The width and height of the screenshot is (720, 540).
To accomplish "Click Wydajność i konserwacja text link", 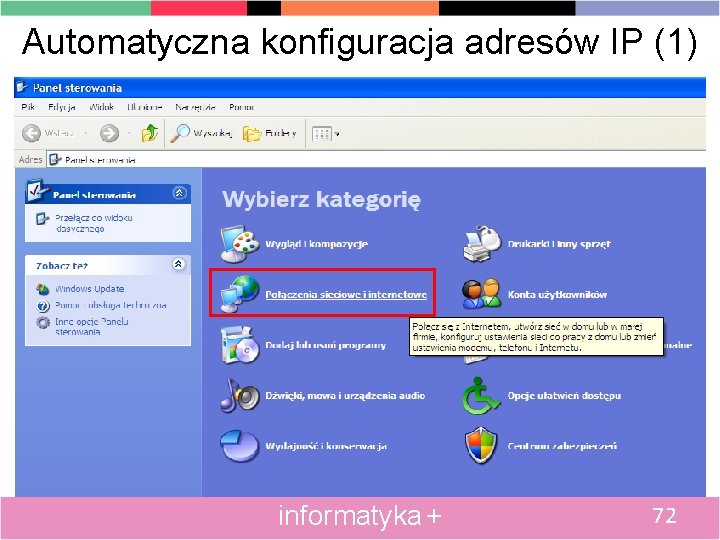I will (x=326, y=446).
